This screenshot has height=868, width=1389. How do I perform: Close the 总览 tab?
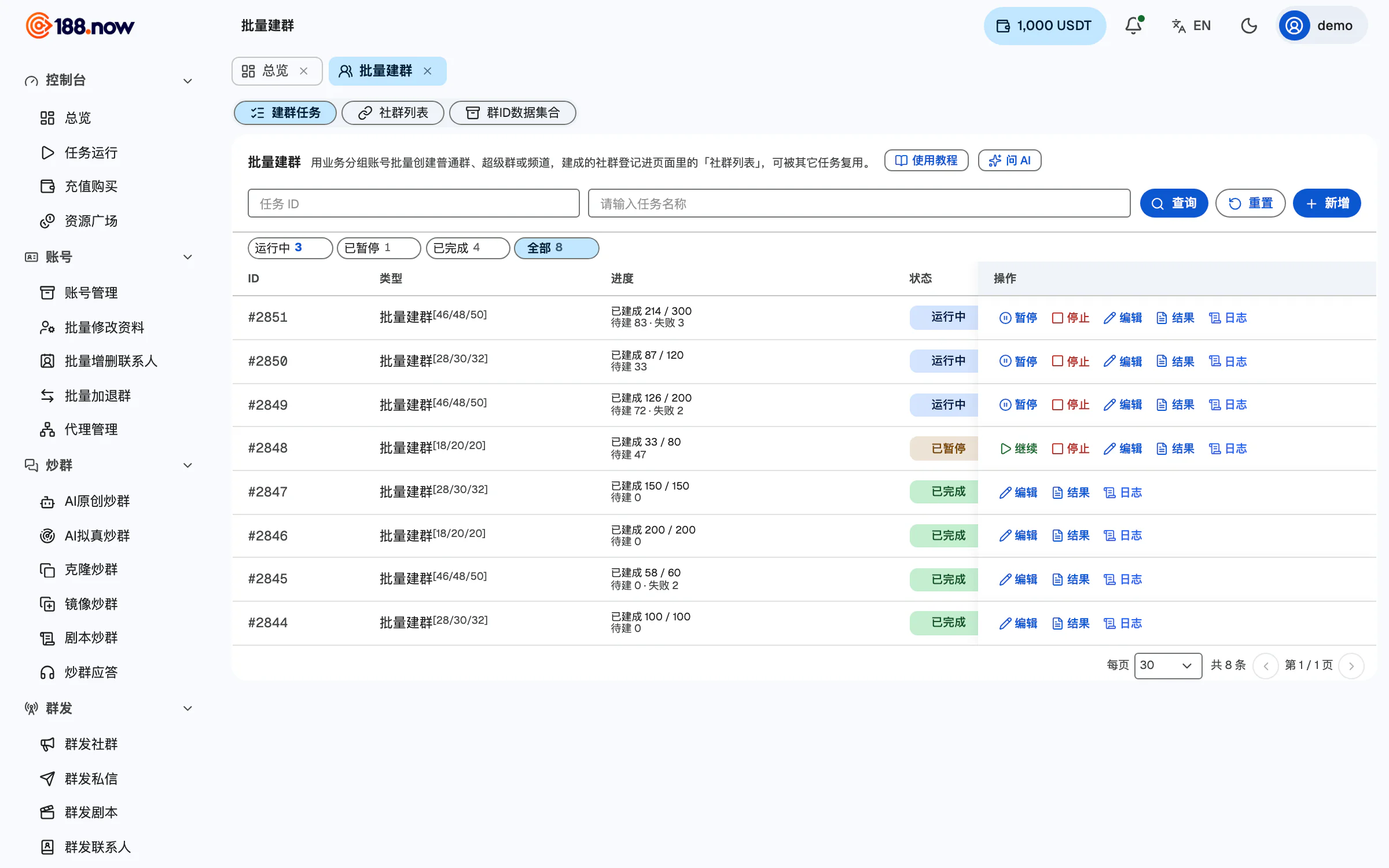(x=303, y=71)
